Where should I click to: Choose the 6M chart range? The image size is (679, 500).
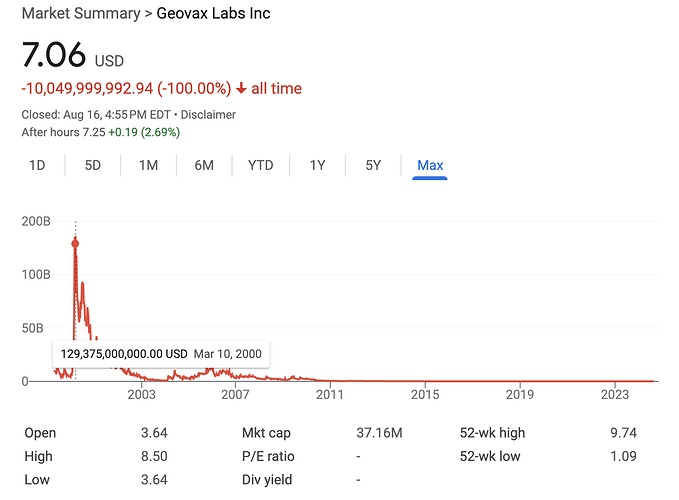click(204, 165)
